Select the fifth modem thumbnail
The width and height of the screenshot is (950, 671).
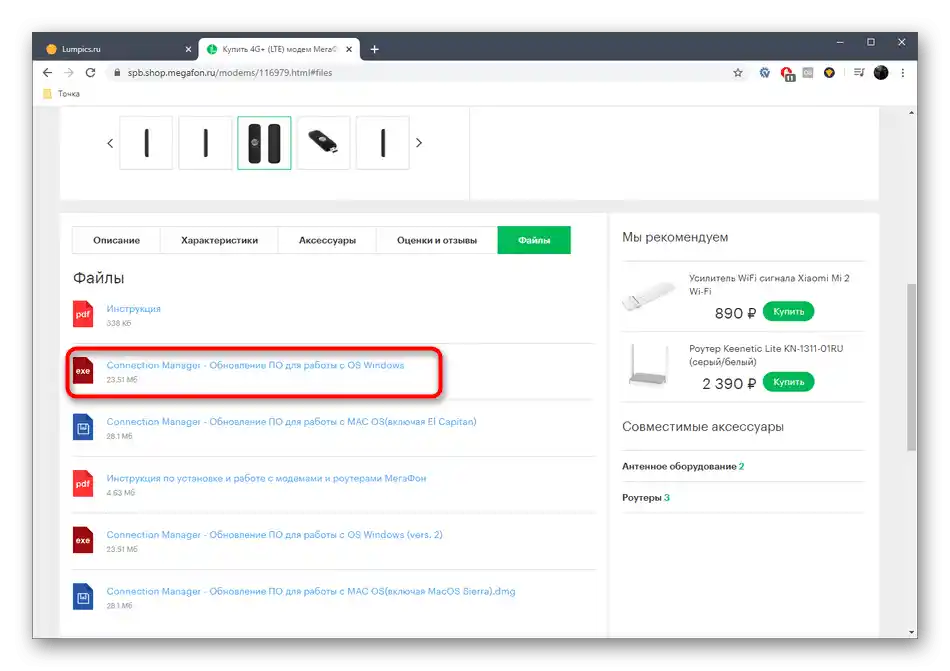pos(382,143)
